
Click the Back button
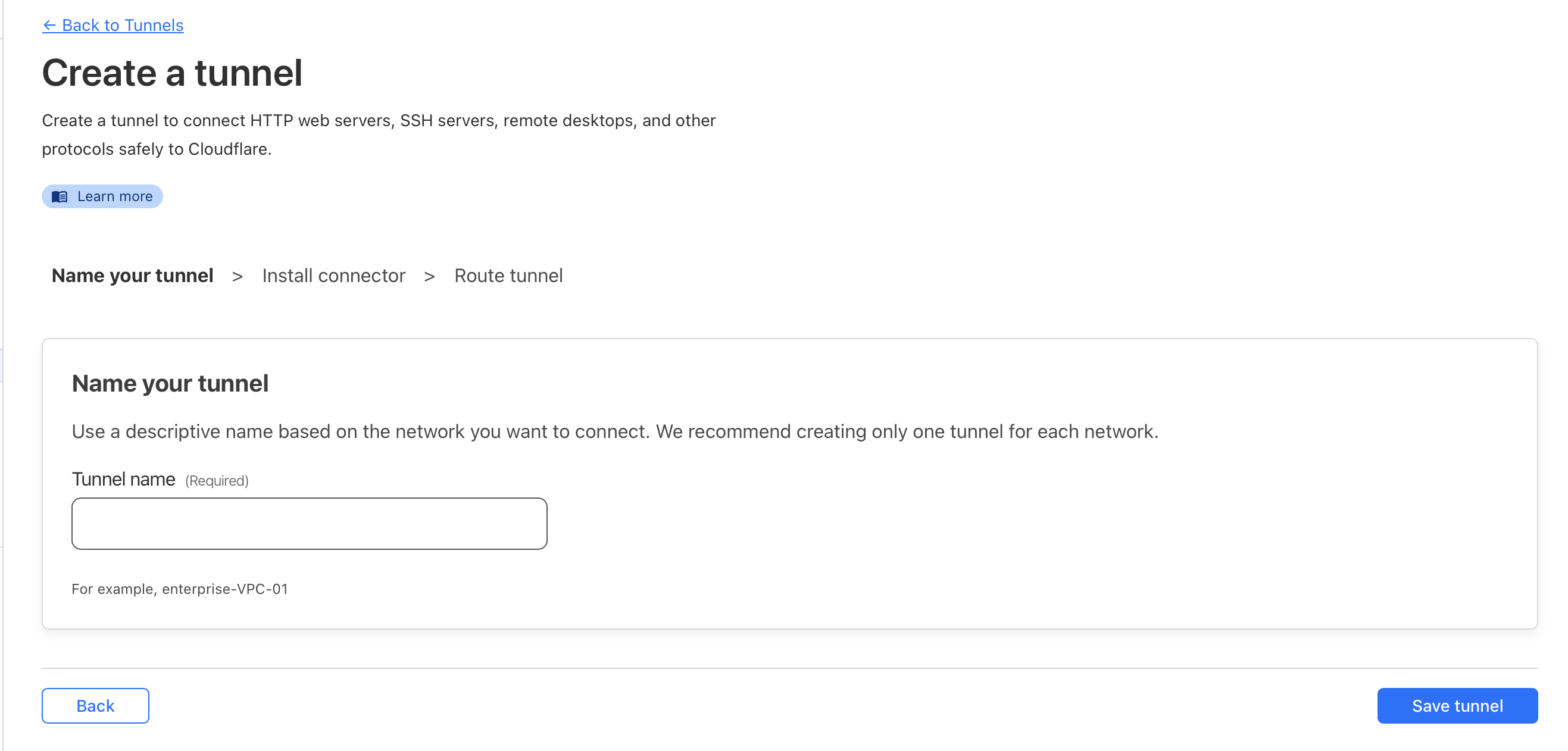click(96, 706)
